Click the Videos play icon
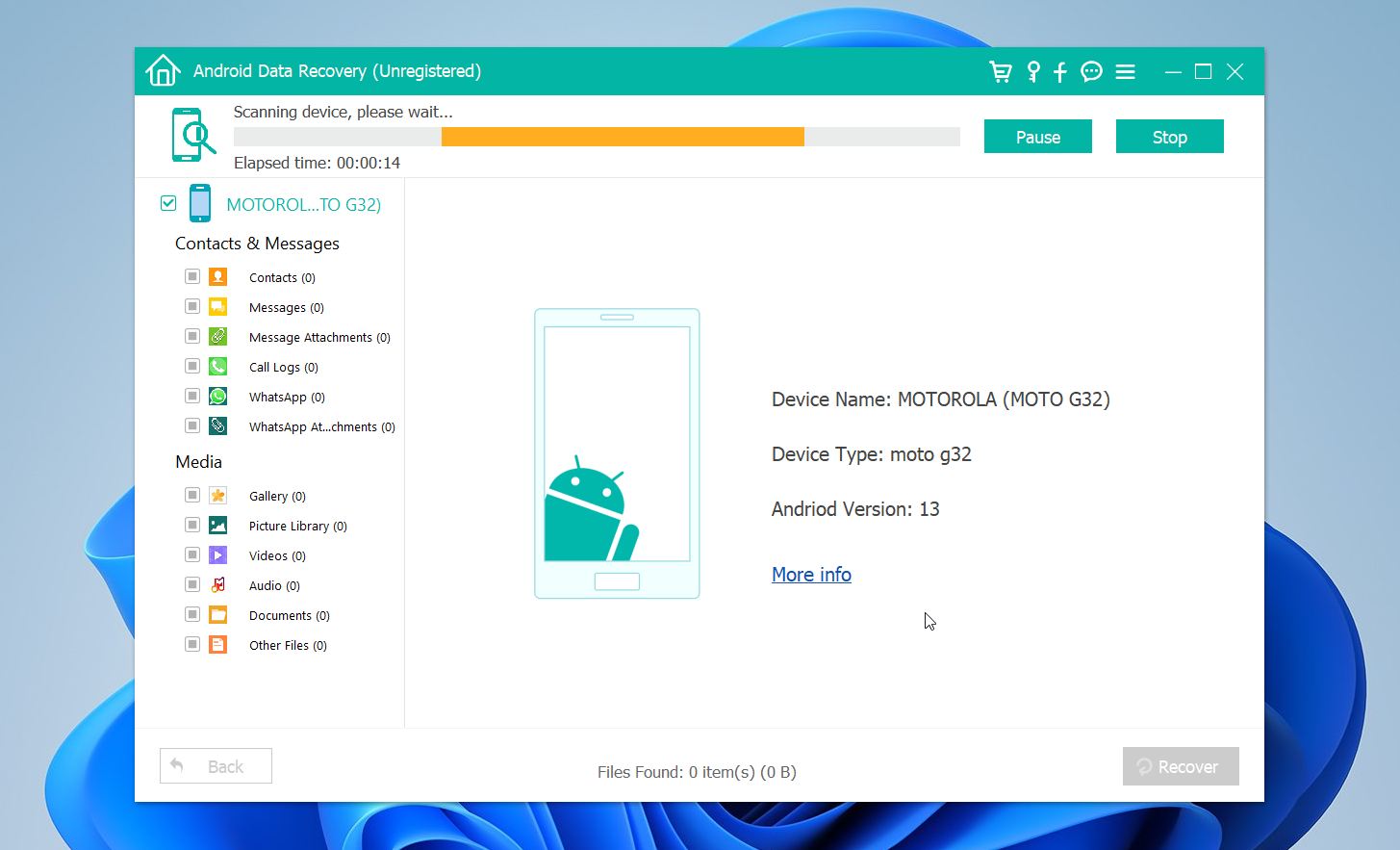Image resolution: width=1400 pixels, height=850 pixels. point(218,555)
